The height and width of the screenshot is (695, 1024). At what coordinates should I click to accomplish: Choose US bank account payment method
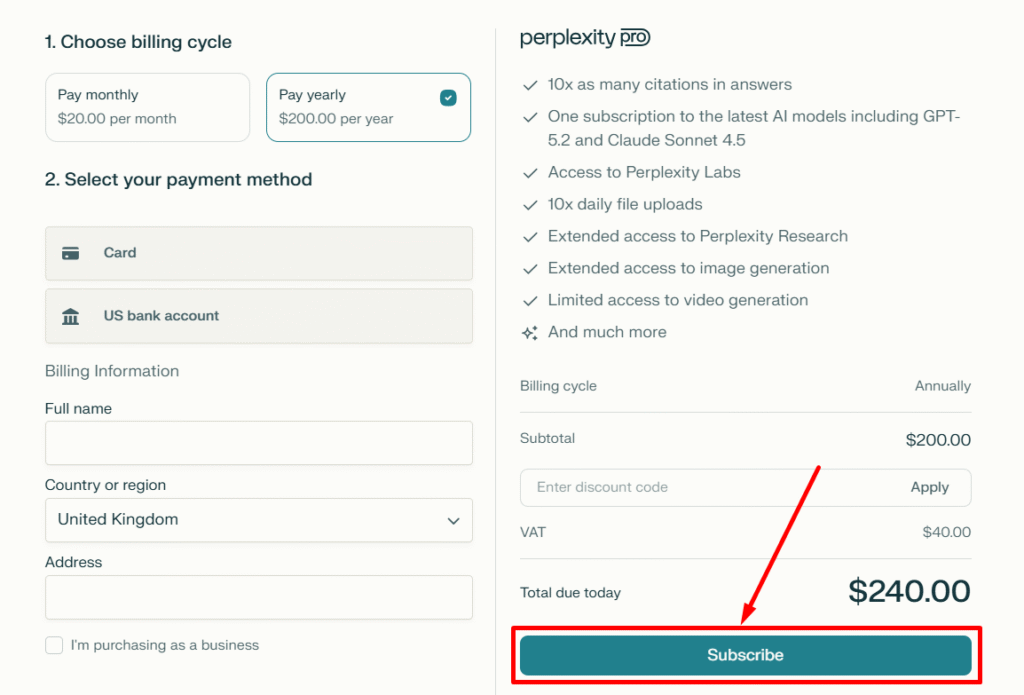pos(258,316)
